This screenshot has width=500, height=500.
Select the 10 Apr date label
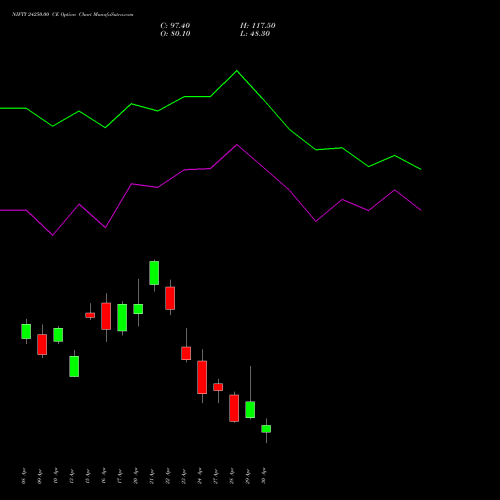pos(55,476)
